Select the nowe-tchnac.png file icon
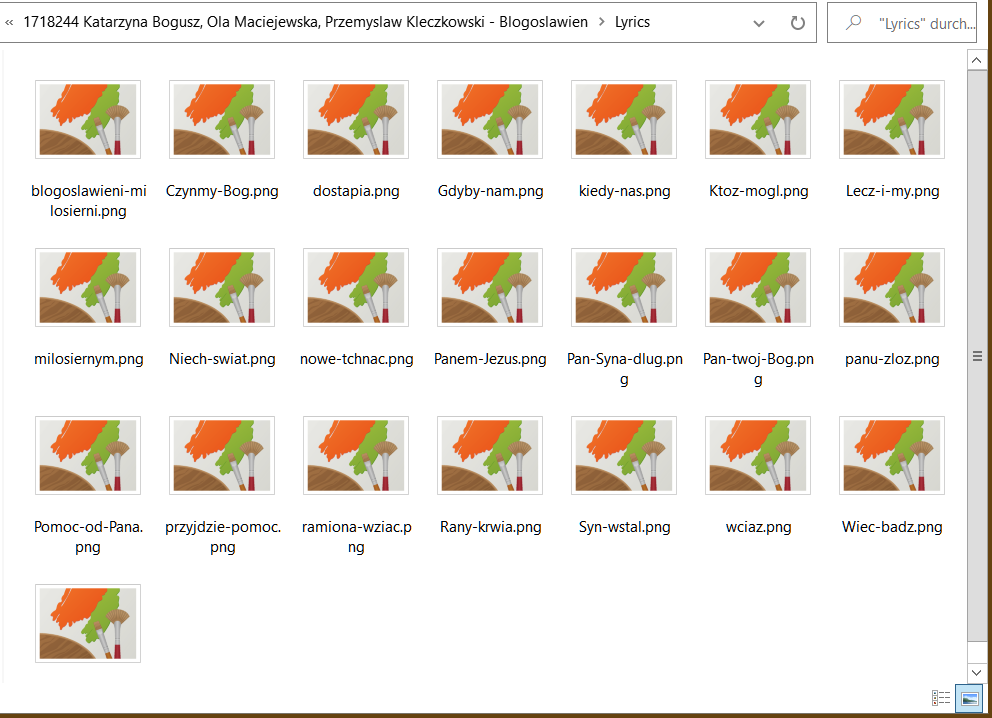Viewport: 992px width, 718px height. pos(356,287)
